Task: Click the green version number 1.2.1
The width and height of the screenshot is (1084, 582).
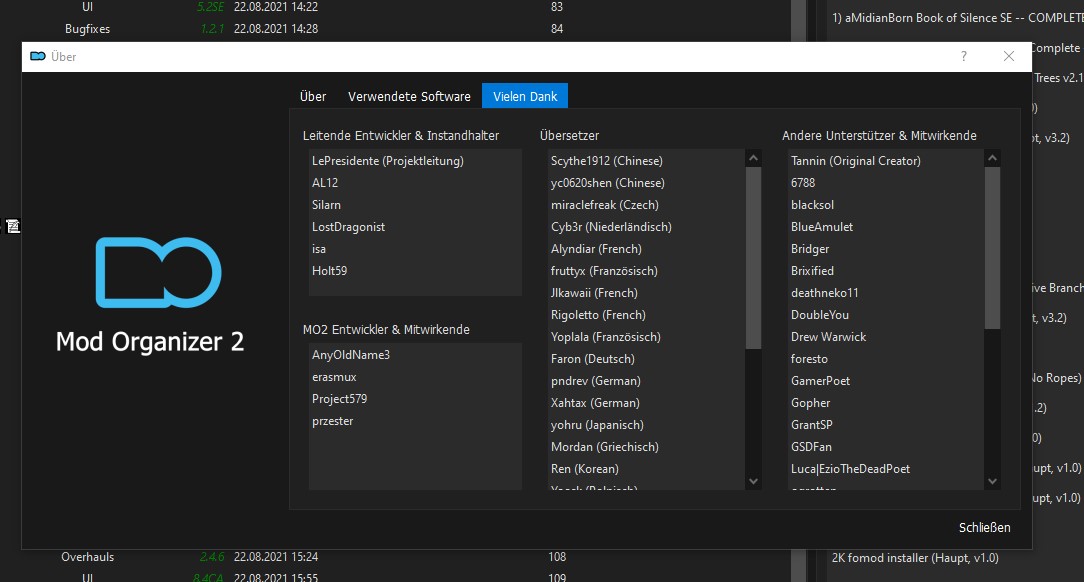Action: click(210, 28)
